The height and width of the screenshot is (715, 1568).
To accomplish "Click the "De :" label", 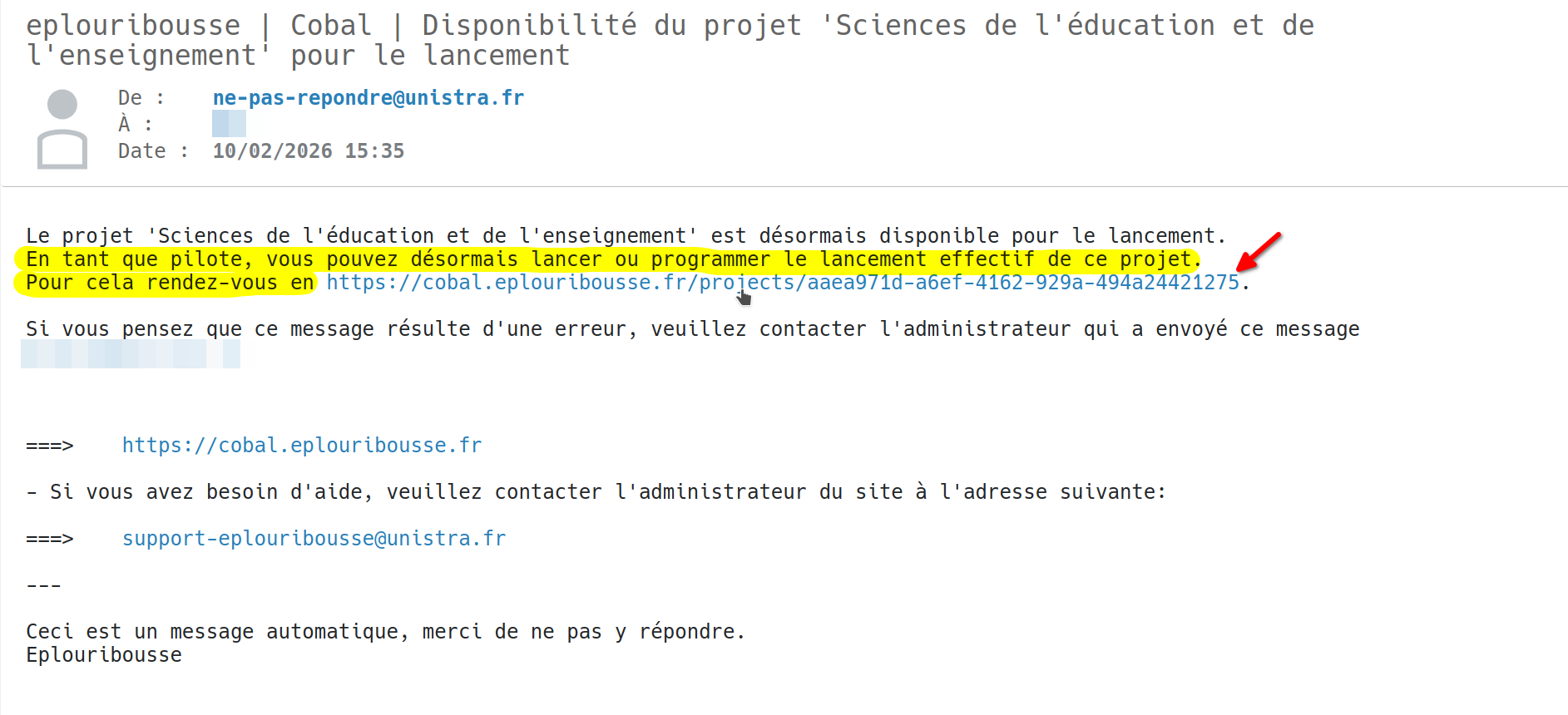I will (141, 98).
